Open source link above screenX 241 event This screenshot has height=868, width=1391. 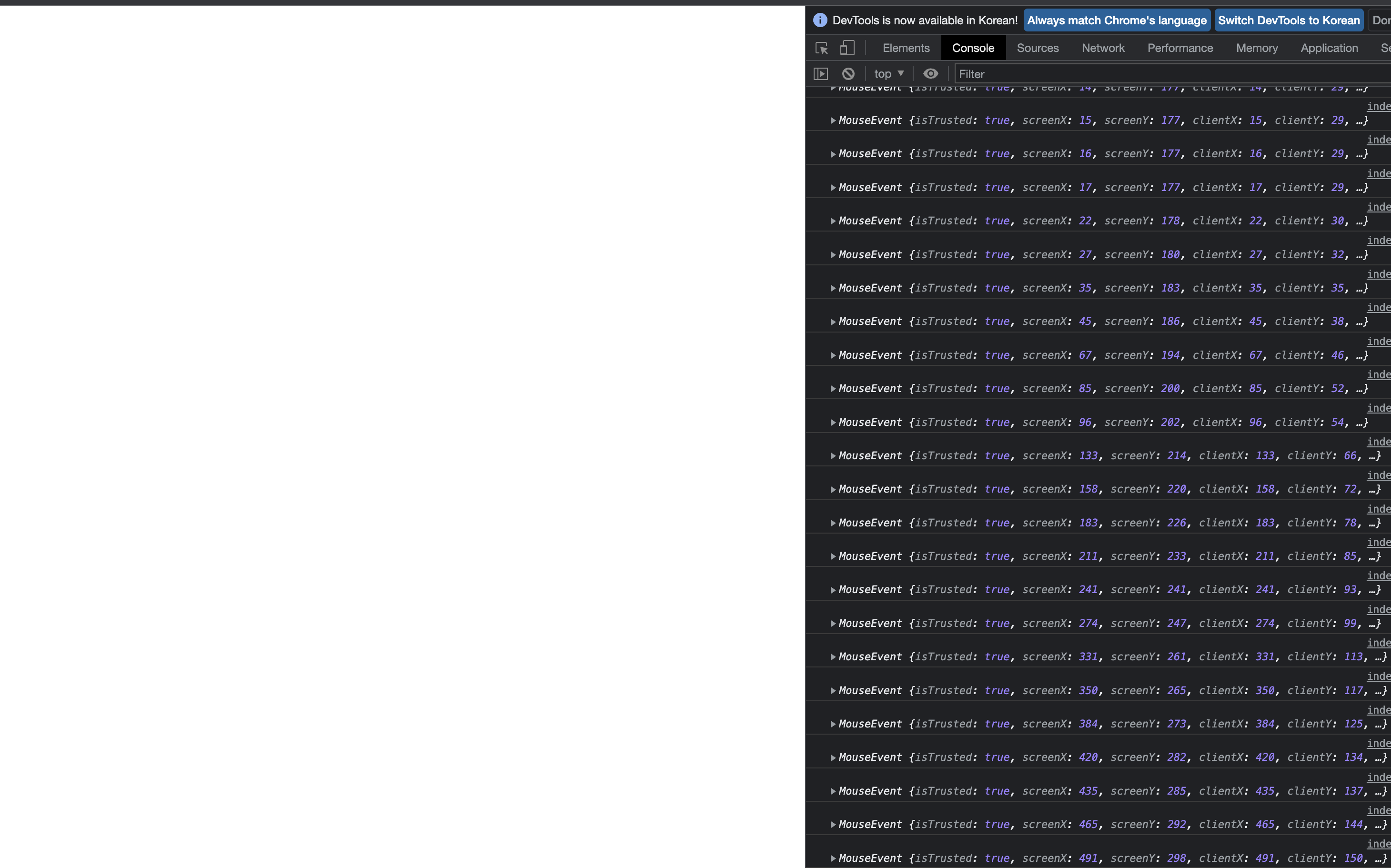[x=1378, y=576]
